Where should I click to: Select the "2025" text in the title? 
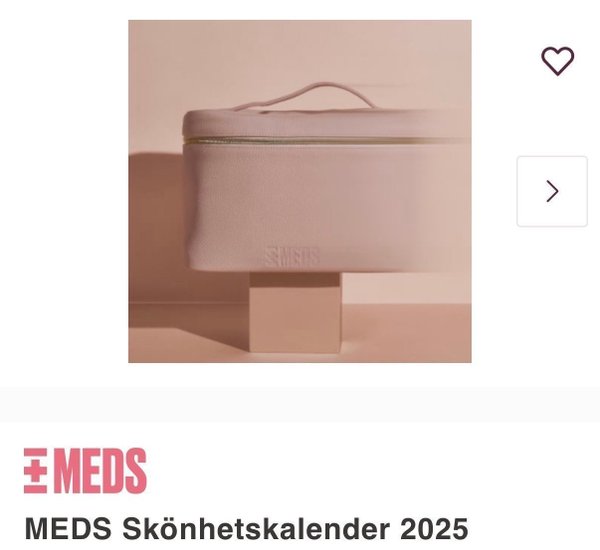click(434, 529)
